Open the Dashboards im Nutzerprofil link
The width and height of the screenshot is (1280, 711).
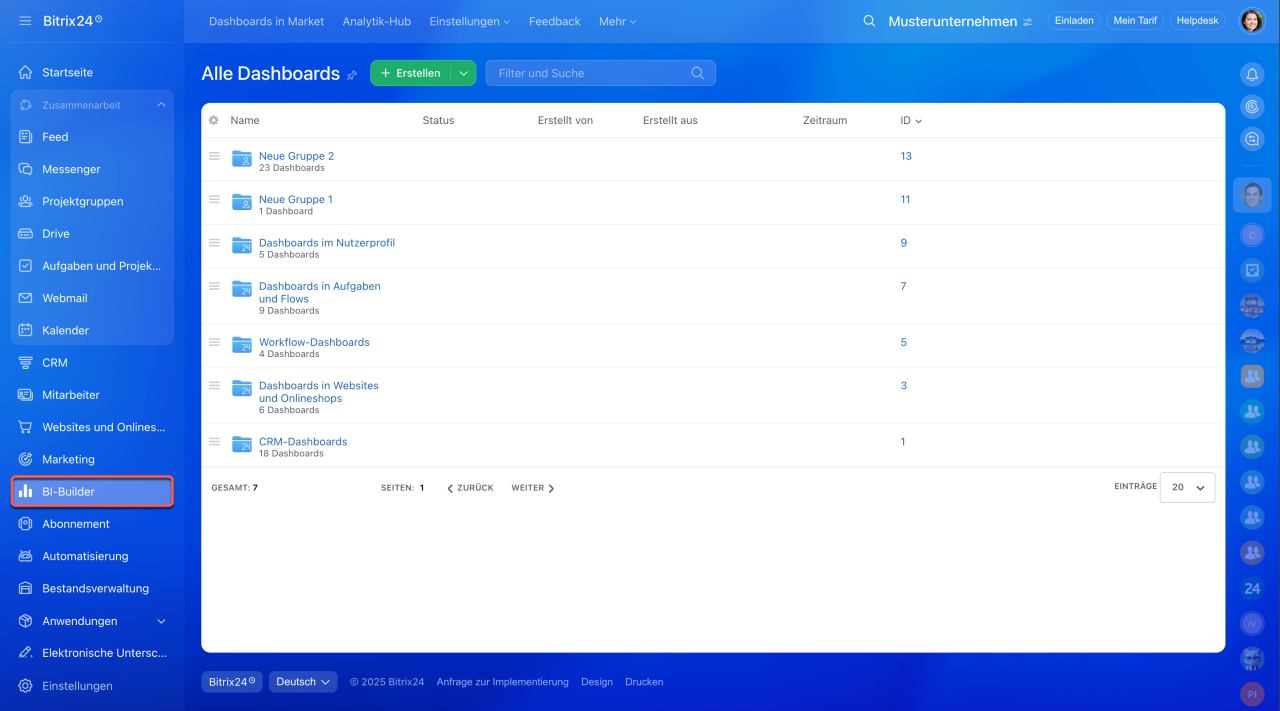point(326,243)
